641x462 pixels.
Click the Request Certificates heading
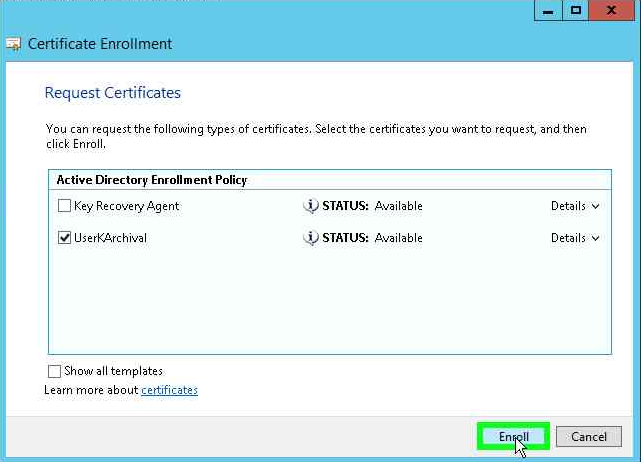click(112, 93)
